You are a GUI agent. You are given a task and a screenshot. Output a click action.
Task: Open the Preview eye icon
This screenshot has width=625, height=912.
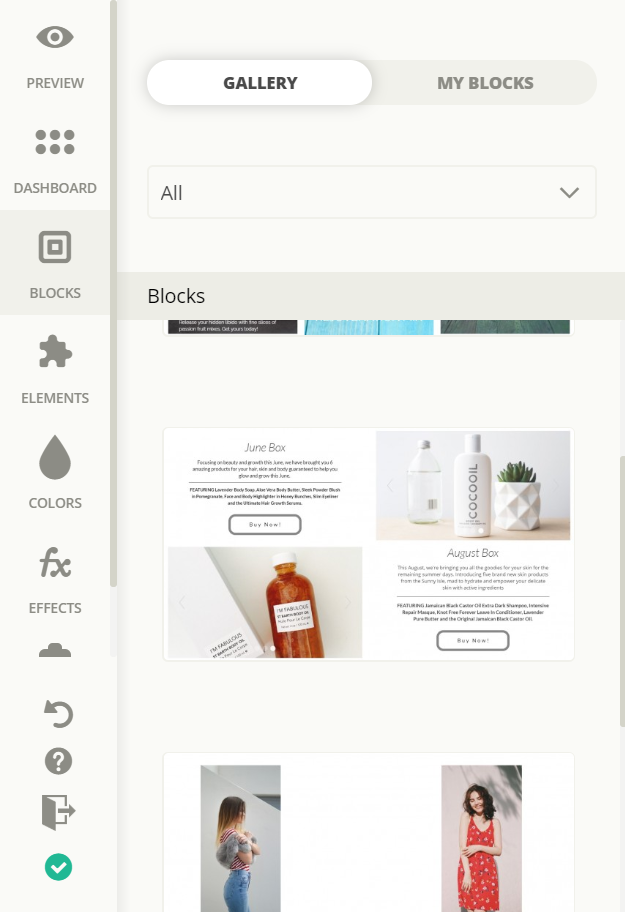coord(55,37)
